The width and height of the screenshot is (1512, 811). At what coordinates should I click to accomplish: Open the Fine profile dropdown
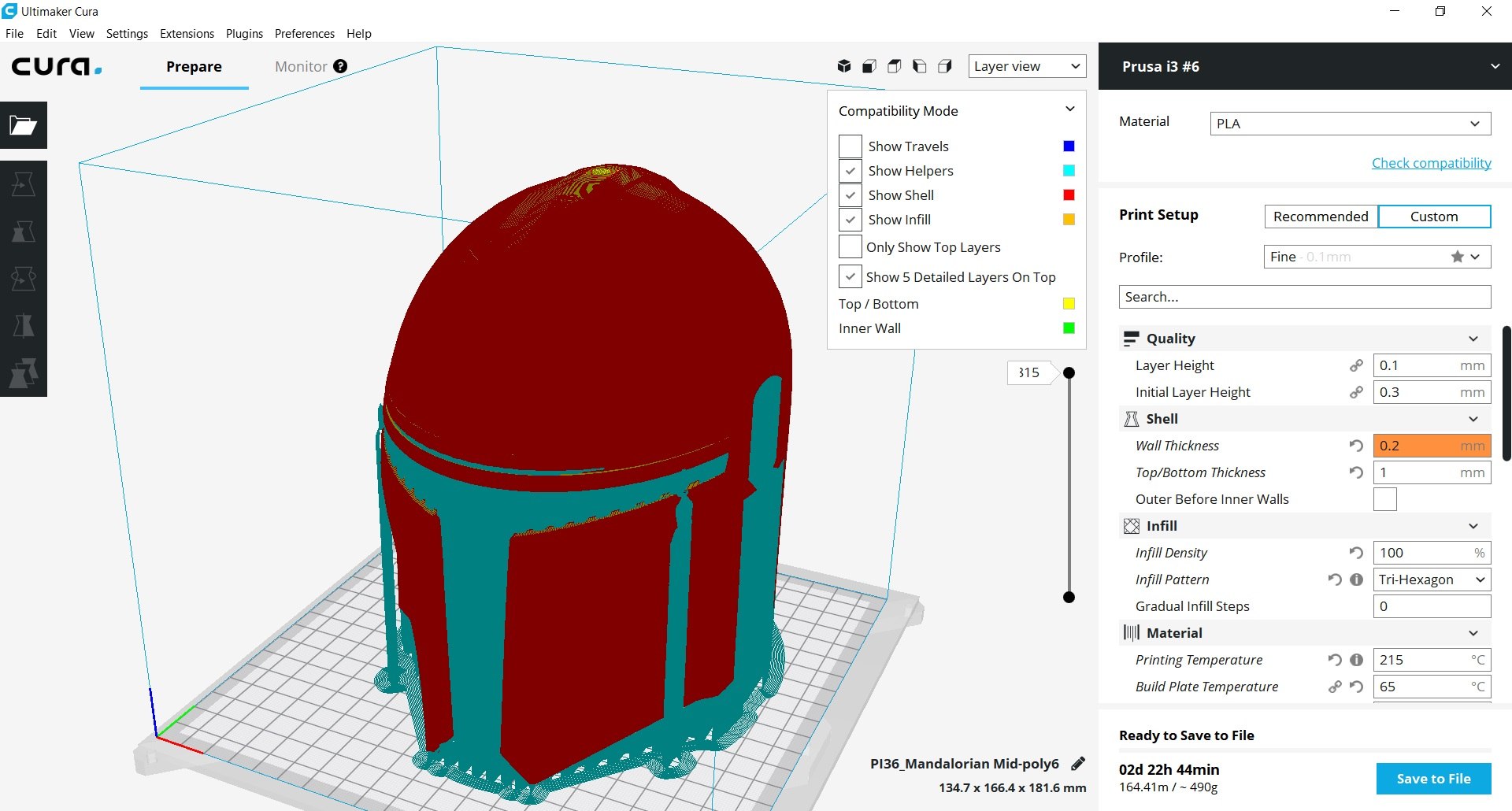[1377, 257]
